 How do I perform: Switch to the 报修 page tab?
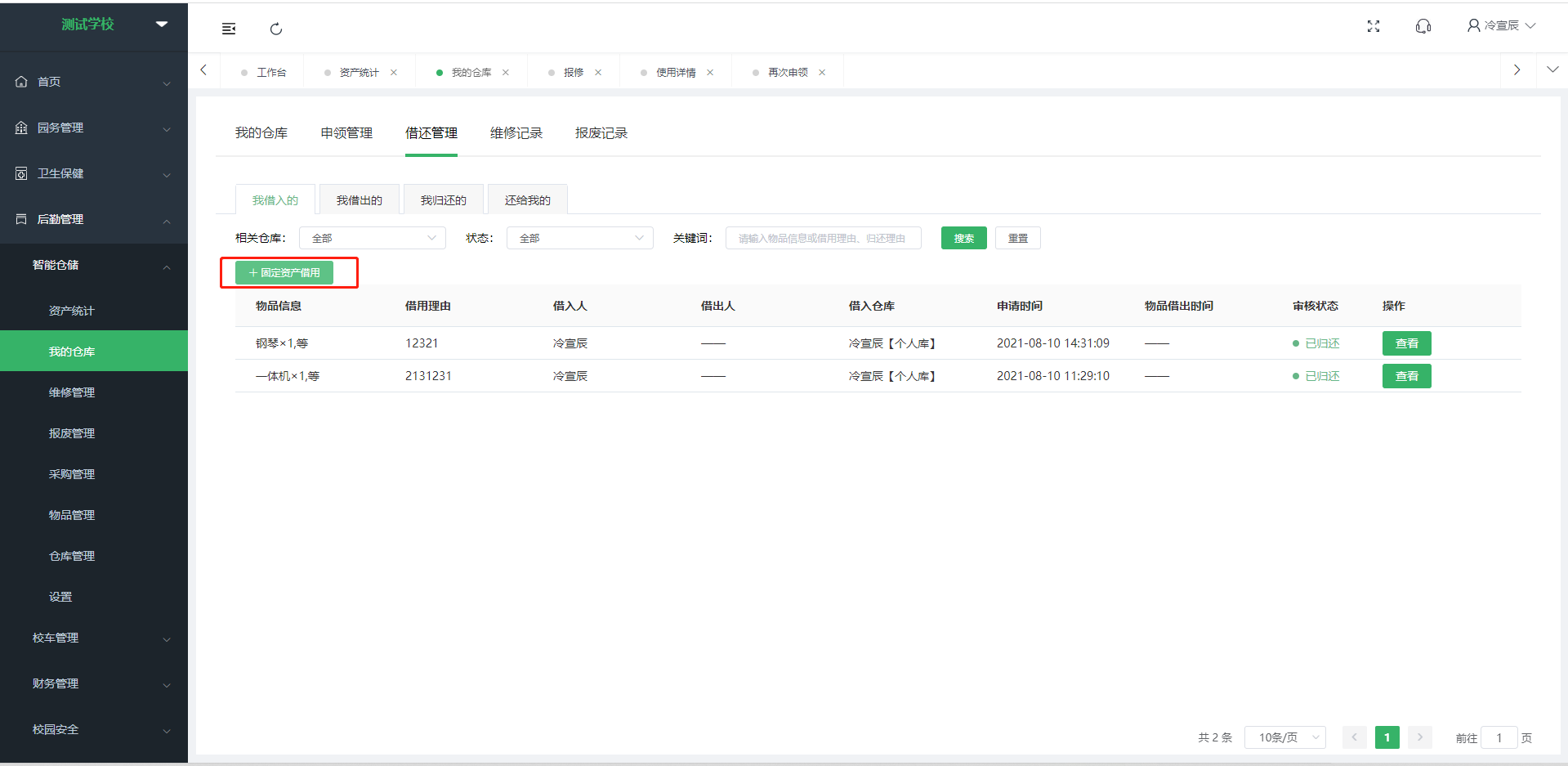[x=573, y=73]
